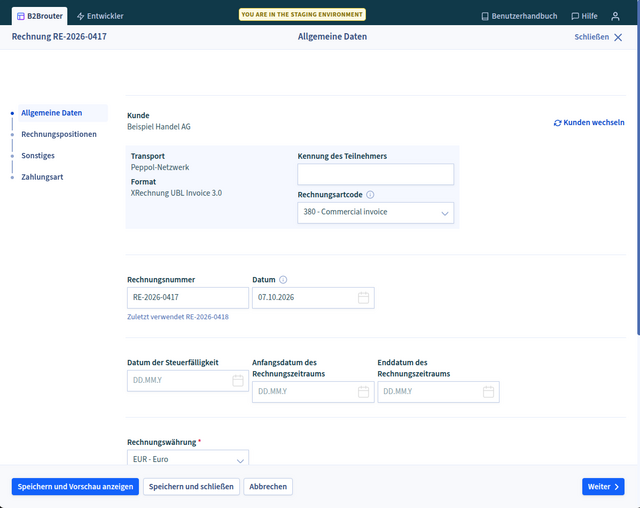Select Allgemeine Daten in the sidebar
640x508 pixels.
coord(63,113)
